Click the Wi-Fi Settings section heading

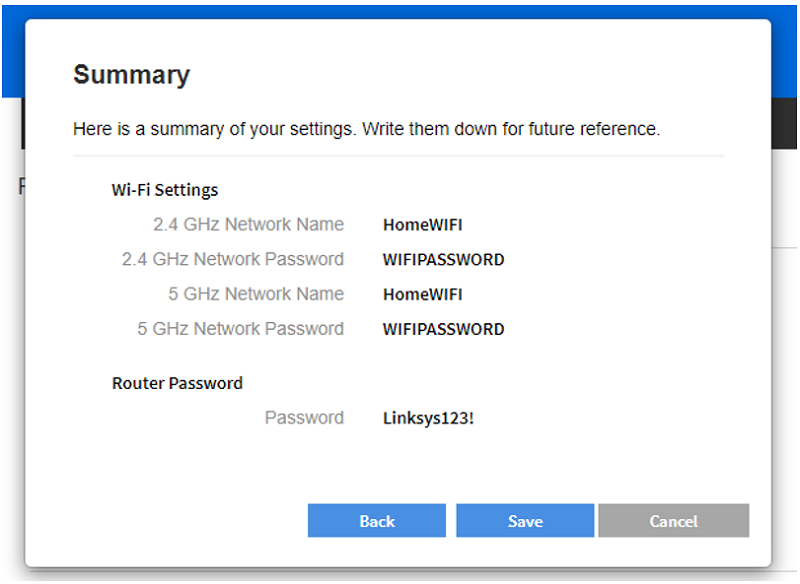pos(165,190)
